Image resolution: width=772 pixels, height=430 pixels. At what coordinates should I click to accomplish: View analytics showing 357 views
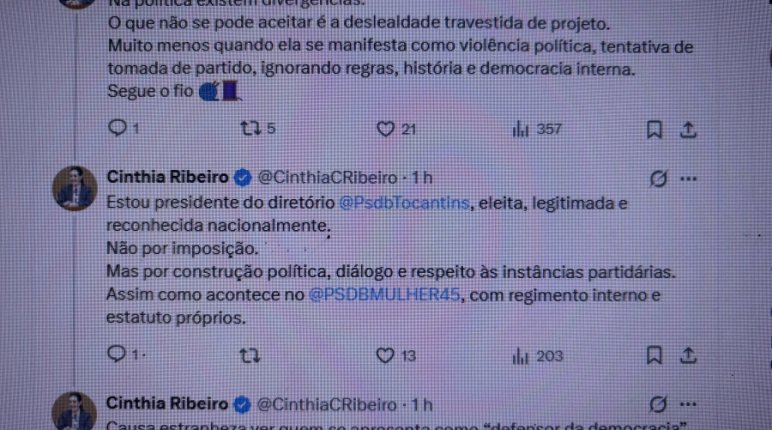pos(520,130)
